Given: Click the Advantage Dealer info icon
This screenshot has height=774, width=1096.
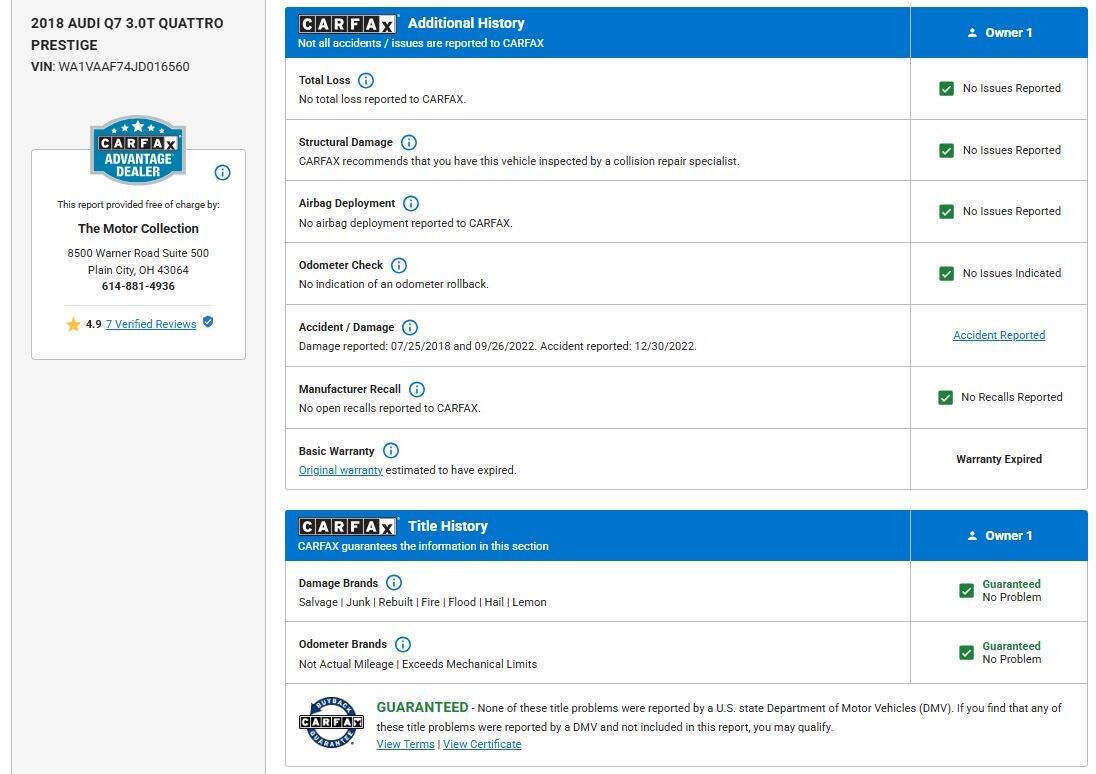Looking at the screenshot, I should click(x=222, y=173).
